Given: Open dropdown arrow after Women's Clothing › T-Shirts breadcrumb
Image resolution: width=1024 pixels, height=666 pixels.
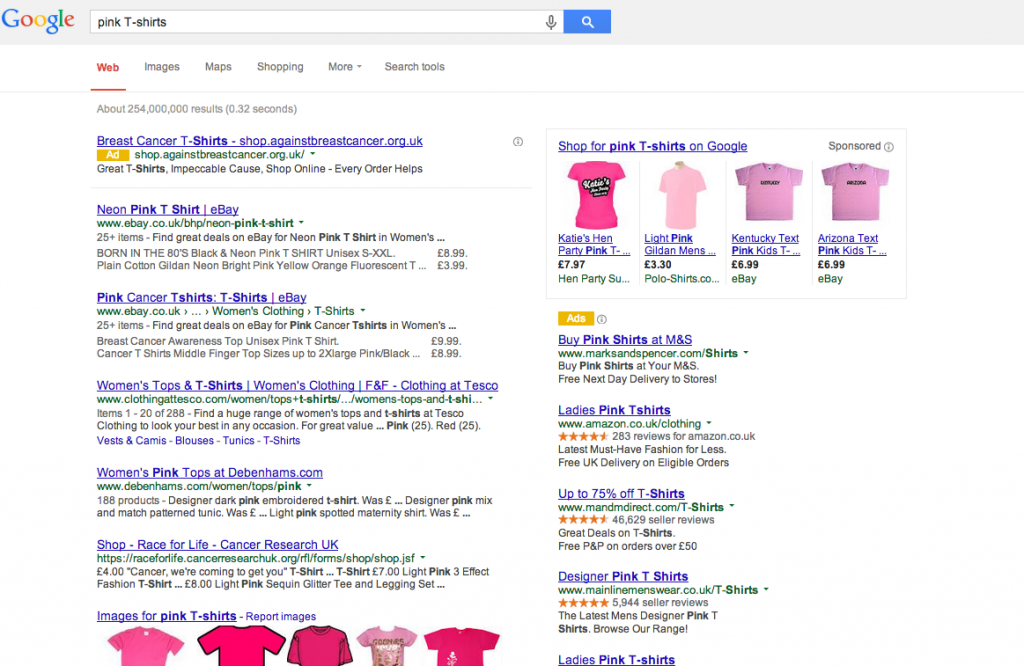Looking at the screenshot, I should pyautogui.click(x=363, y=311).
